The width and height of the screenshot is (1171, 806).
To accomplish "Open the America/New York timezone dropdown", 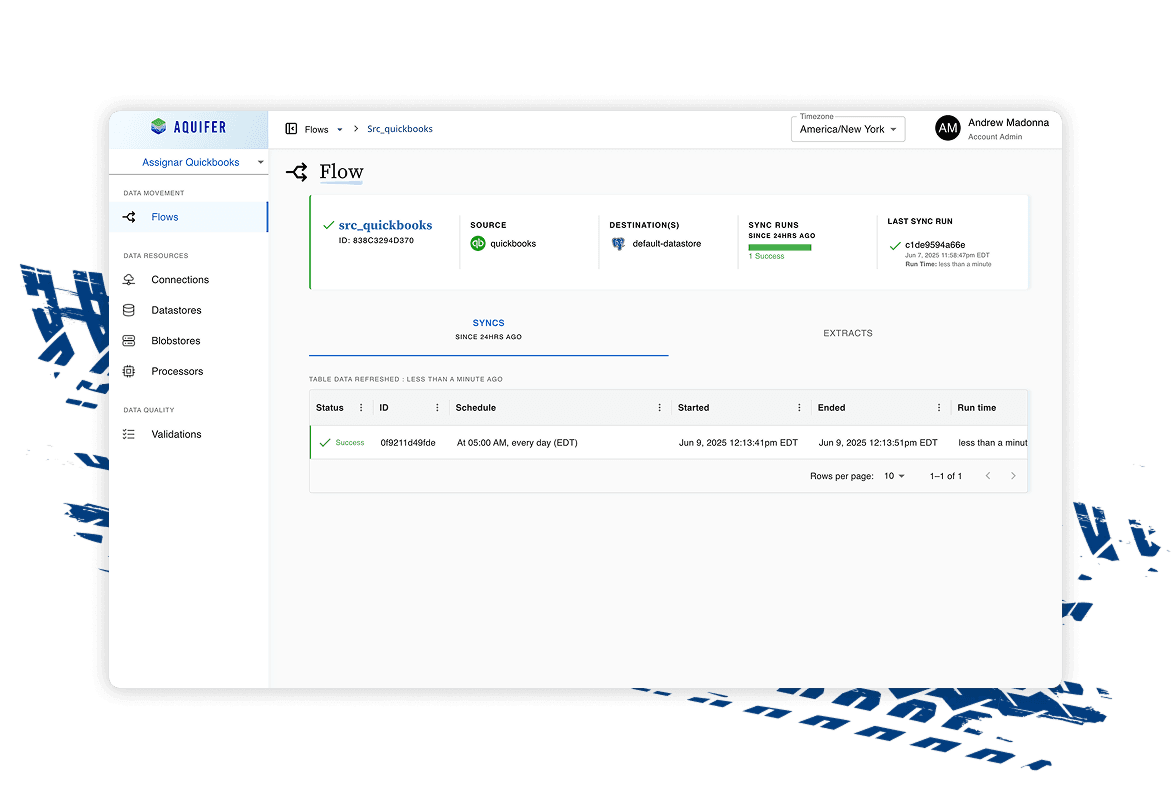I will (x=848, y=129).
